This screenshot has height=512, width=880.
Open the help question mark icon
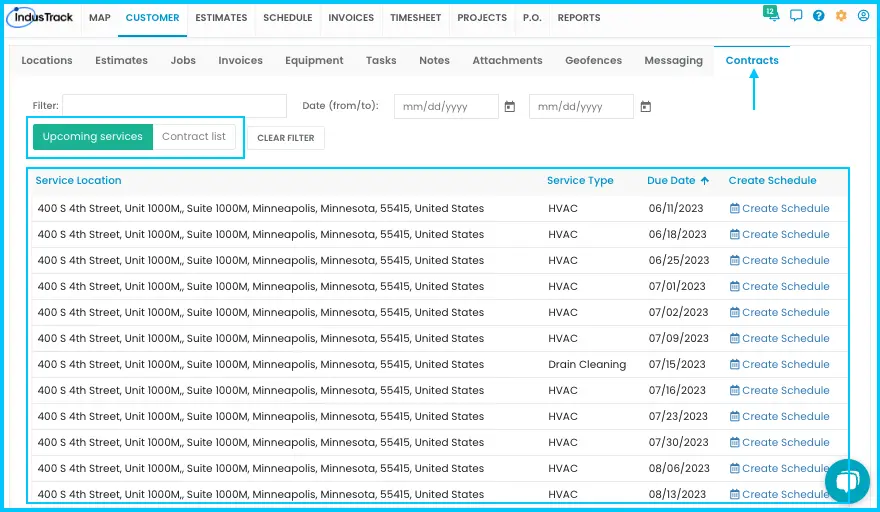click(818, 16)
